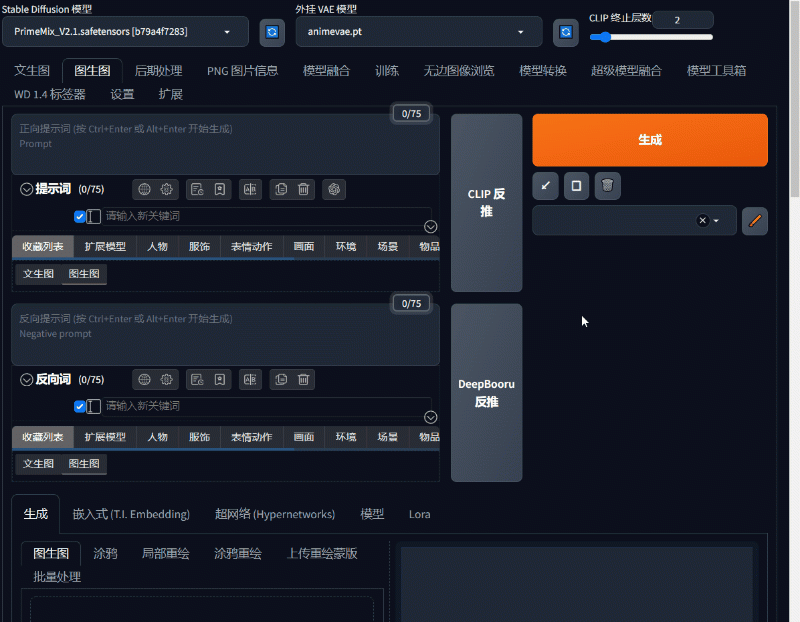This screenshot has width=800, height=622.
Task: Open favorites bookmark icon in 反向词 toolbar
Action: click(220, 380)
